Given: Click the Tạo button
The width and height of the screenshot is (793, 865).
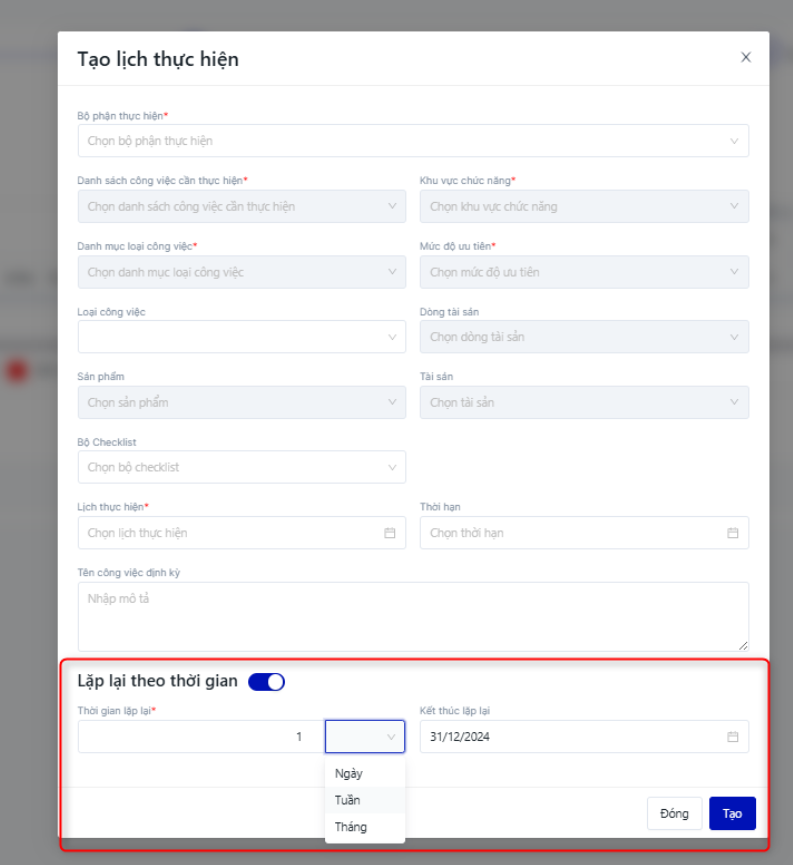Looking at the screenshot, I should [x=732, y=814].
